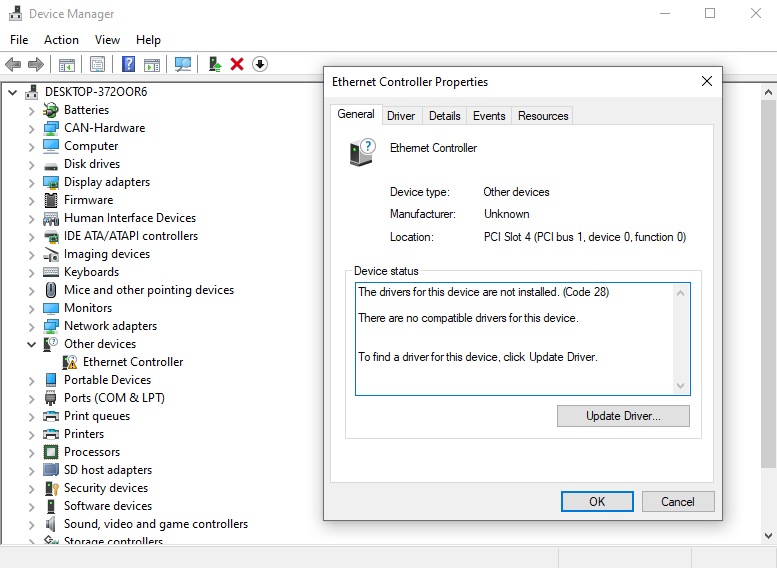Select the General tab
The width and height of the screenshot is (777, 568).
356,114
